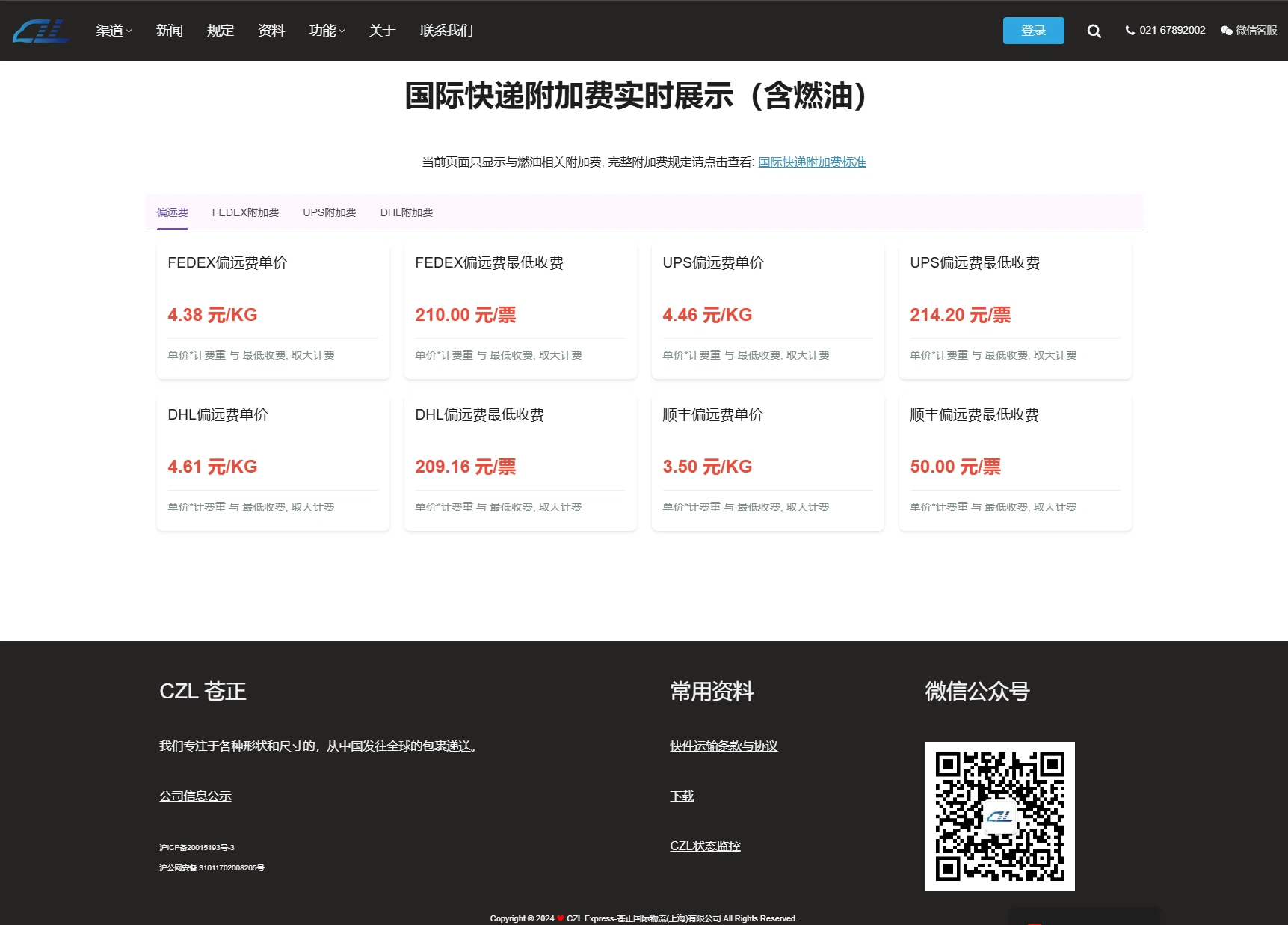The image size is (1288, 925).
Task: Click the FEDEX偏远费最低收费 card title
Action: point(490,262)
